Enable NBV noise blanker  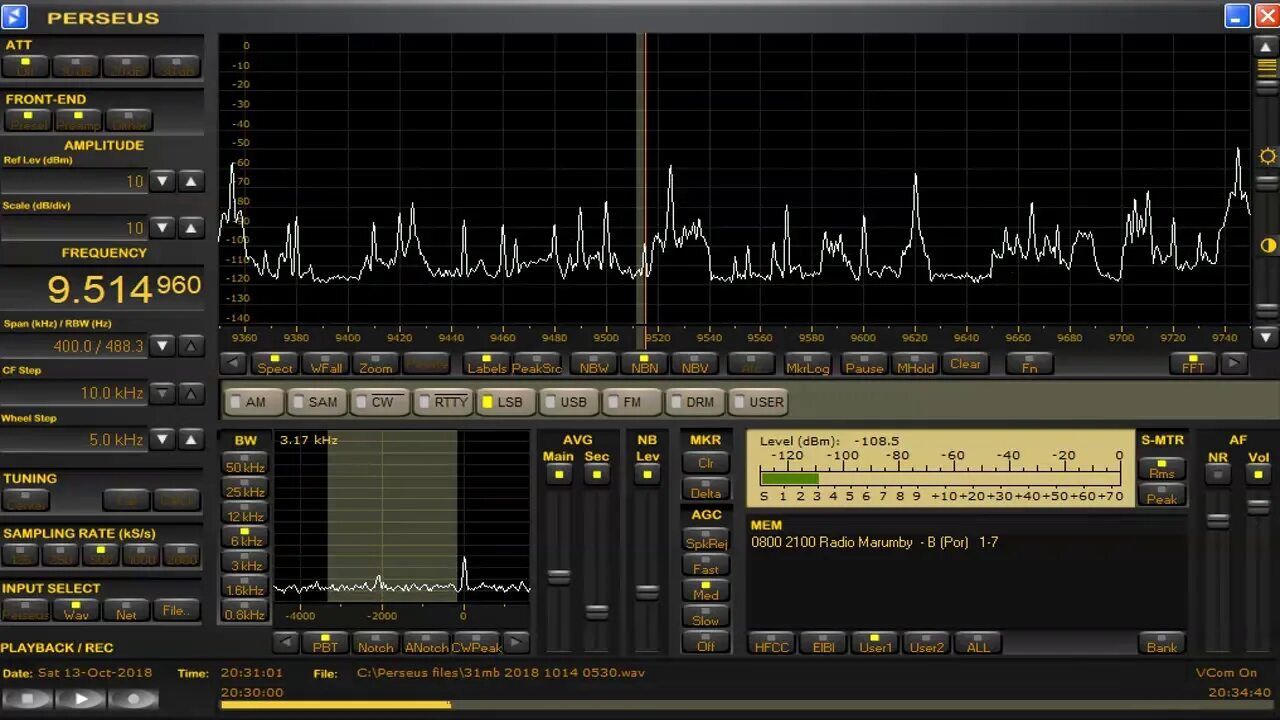pos(695,364)
